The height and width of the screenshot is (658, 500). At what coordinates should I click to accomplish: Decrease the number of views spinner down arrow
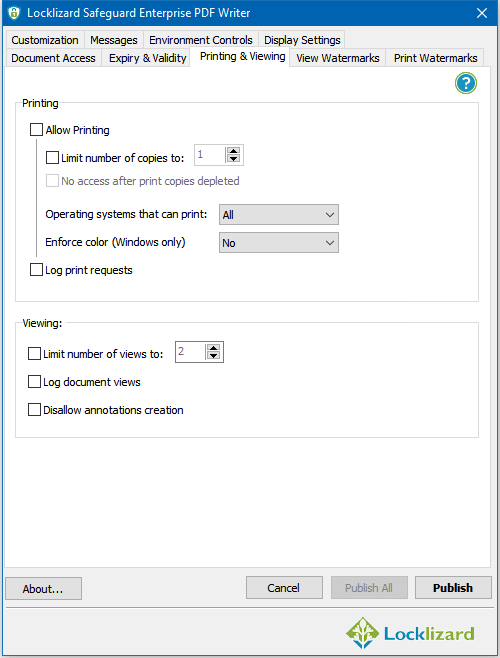tap(213, 355)
